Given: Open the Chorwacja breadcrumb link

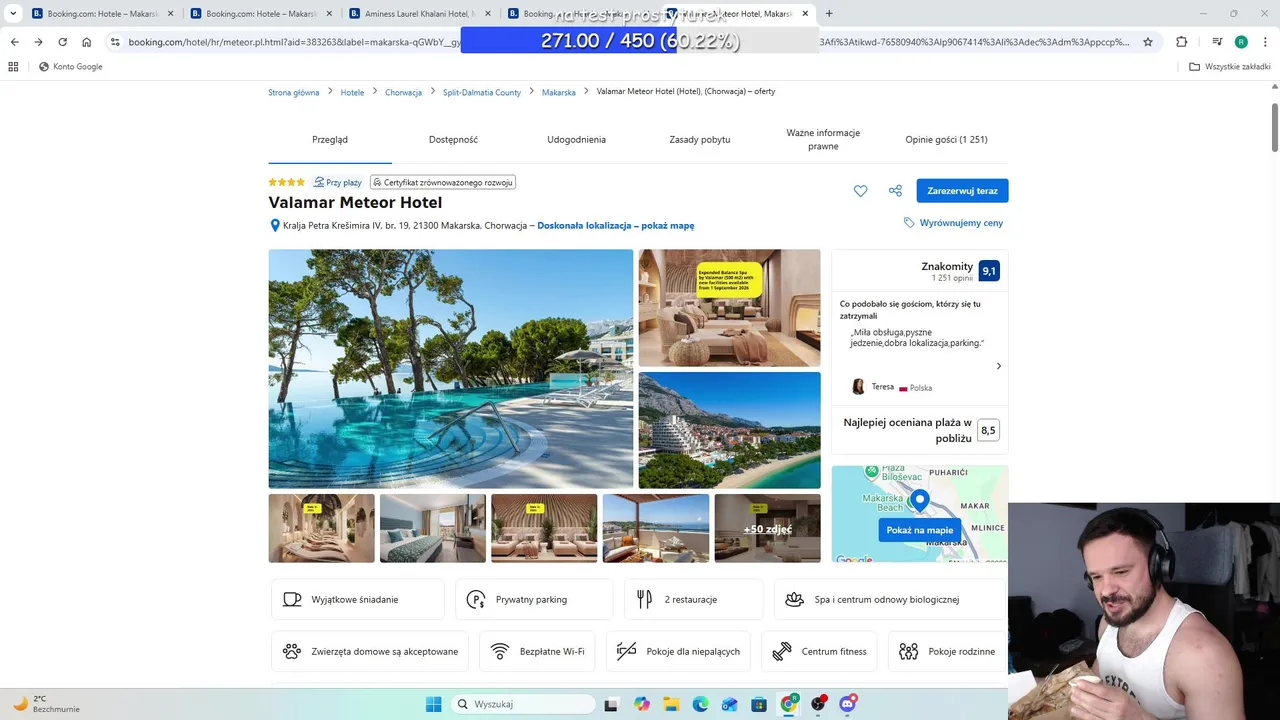Looking at the screenshot, I should click(403, 92).
